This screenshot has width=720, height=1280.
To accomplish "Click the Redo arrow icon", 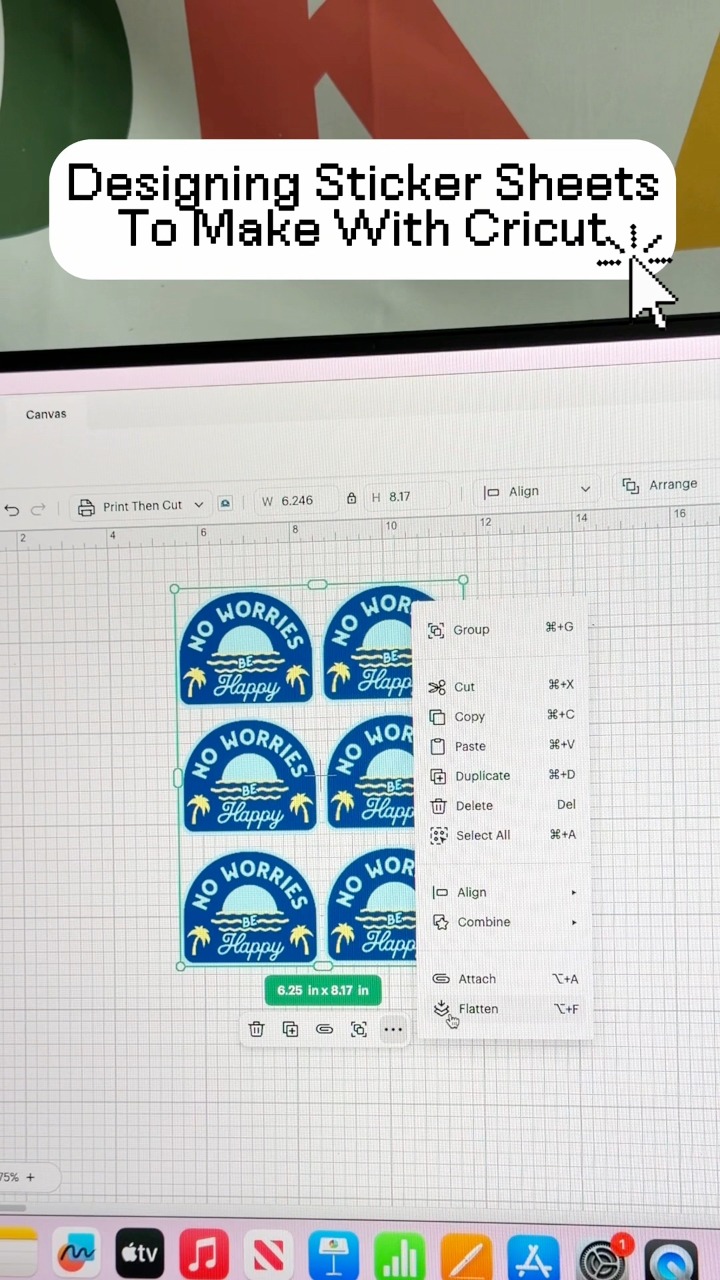I will click(38, 509).
